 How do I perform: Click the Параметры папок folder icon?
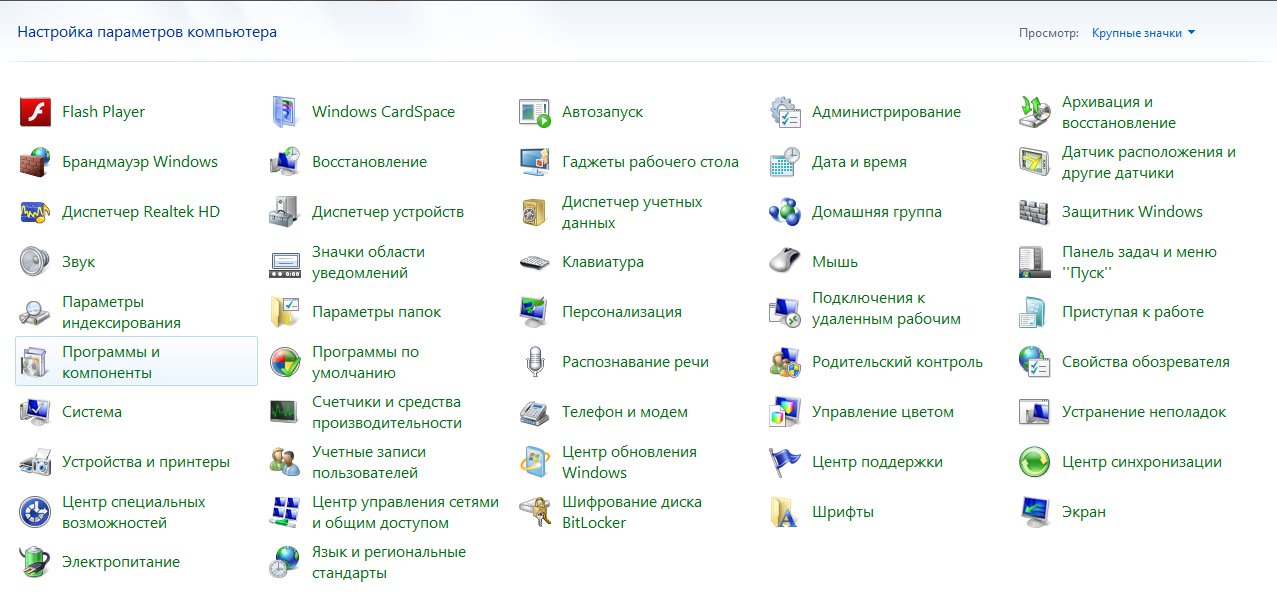(285, 312)
